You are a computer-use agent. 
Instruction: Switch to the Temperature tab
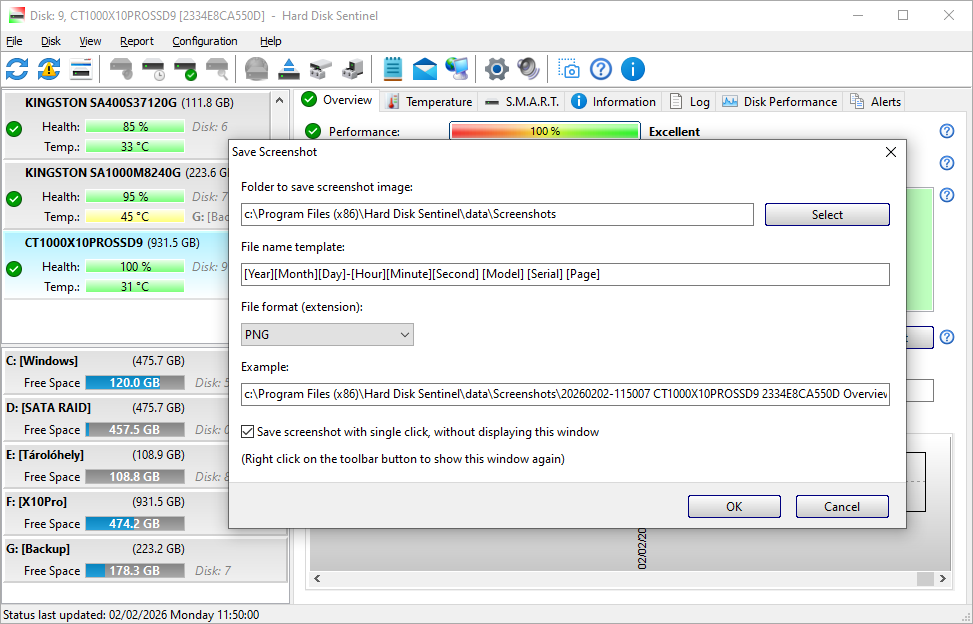[429, 102]
